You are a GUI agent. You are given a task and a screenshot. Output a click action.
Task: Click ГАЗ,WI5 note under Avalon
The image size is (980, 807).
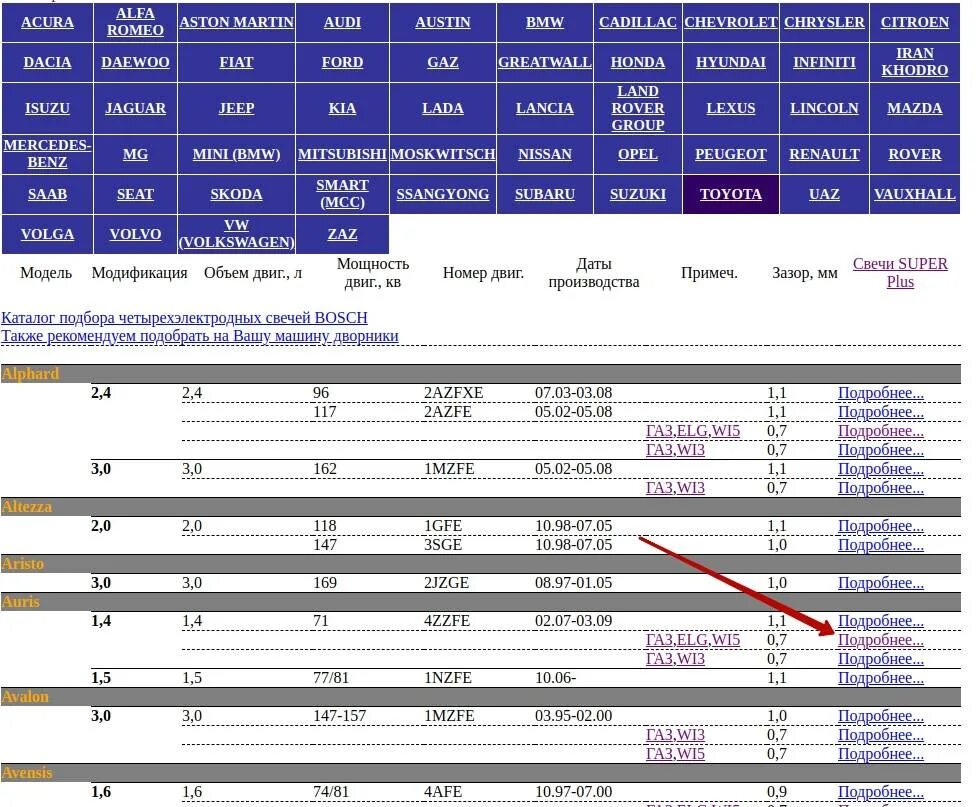tap(675, 753)
